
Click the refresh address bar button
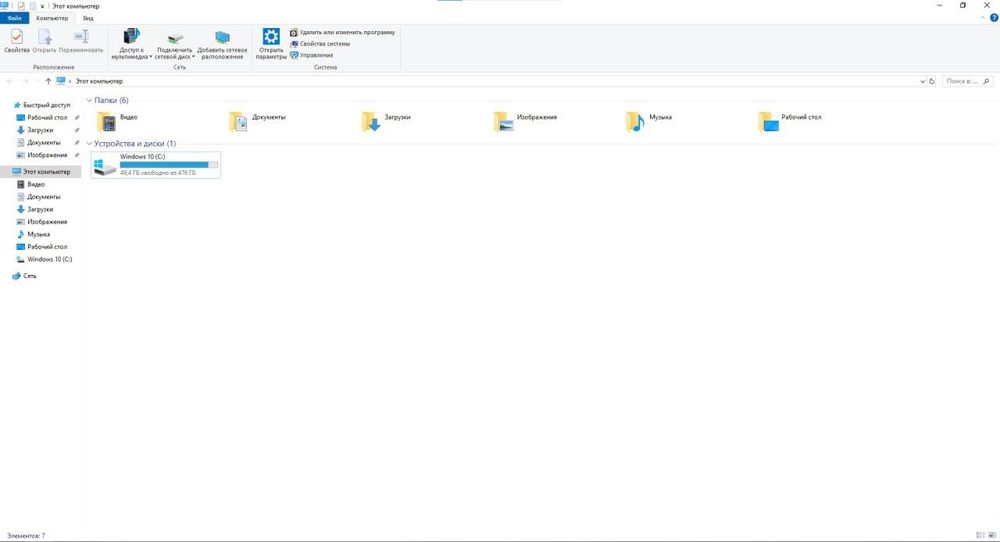click(932, 82)
